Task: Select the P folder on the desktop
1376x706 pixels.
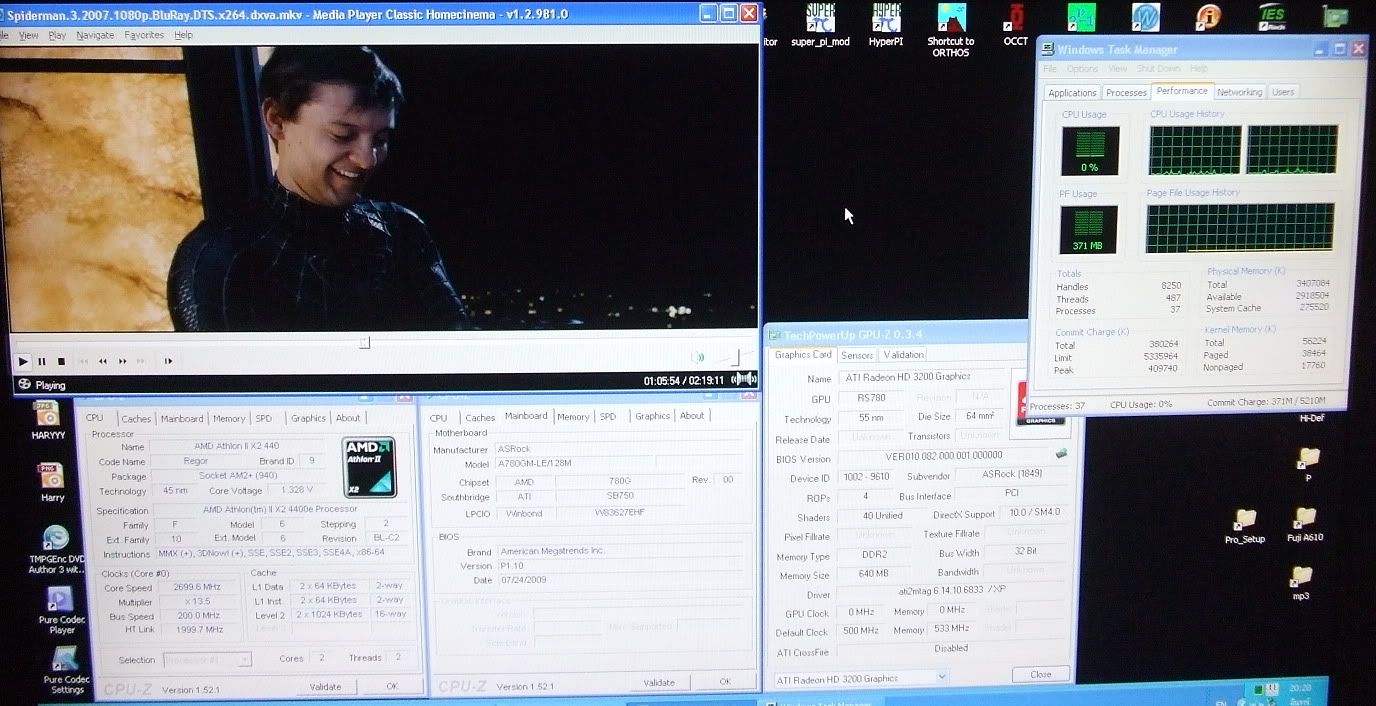Action: coord(1307,464)
